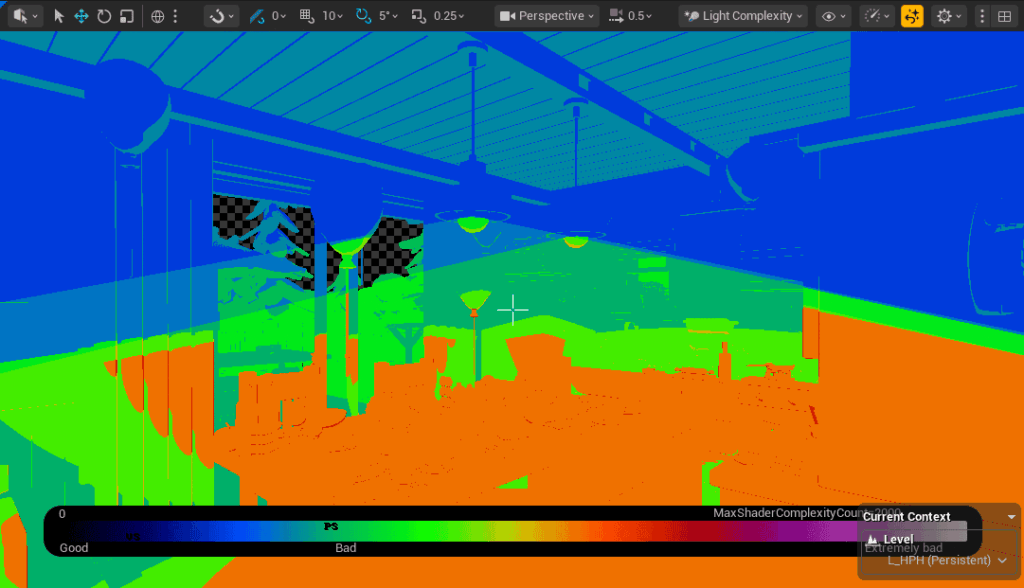Screen dimensions: 1024x588
Task: Adjust camera speed value 0.5
Action: pyautogui.click(x=628, y=16)
